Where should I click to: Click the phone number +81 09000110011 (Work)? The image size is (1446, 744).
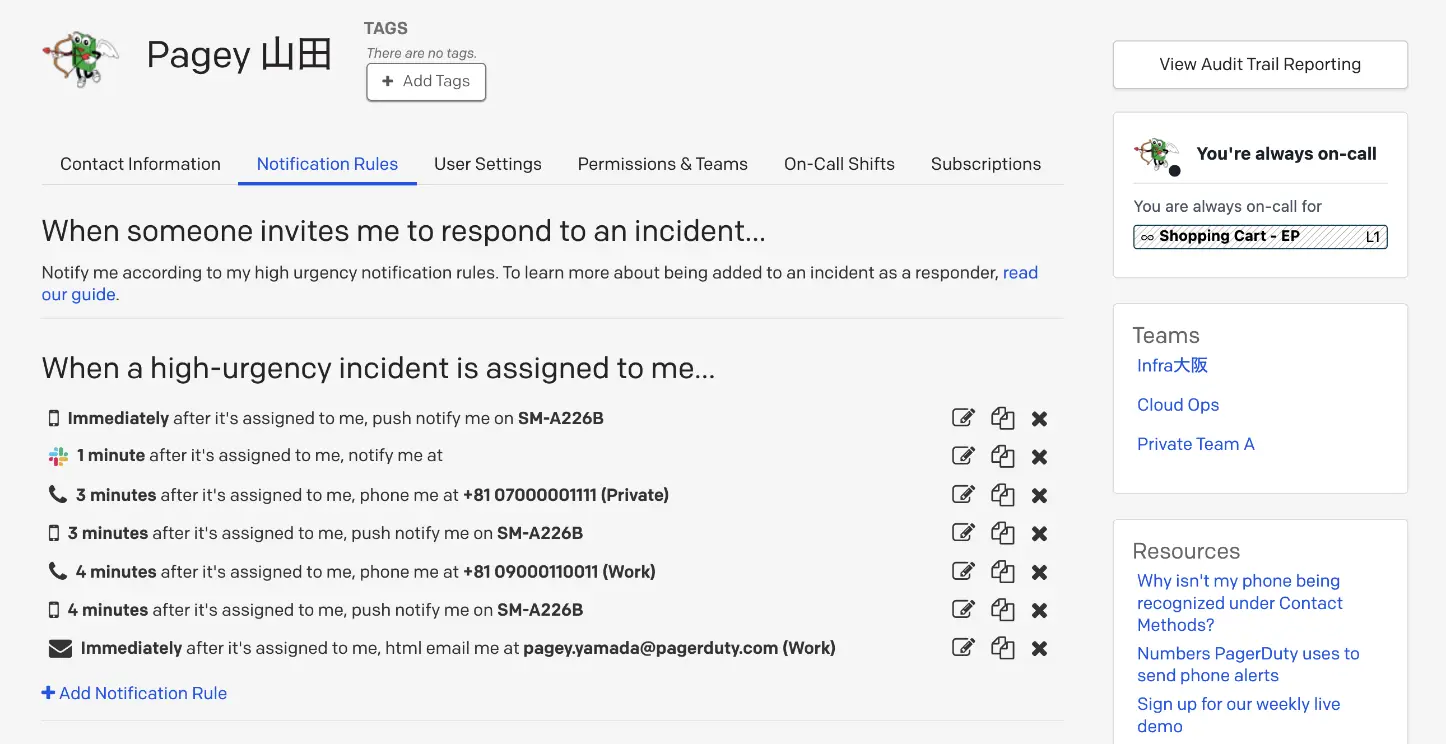click(x=559, y=572)
